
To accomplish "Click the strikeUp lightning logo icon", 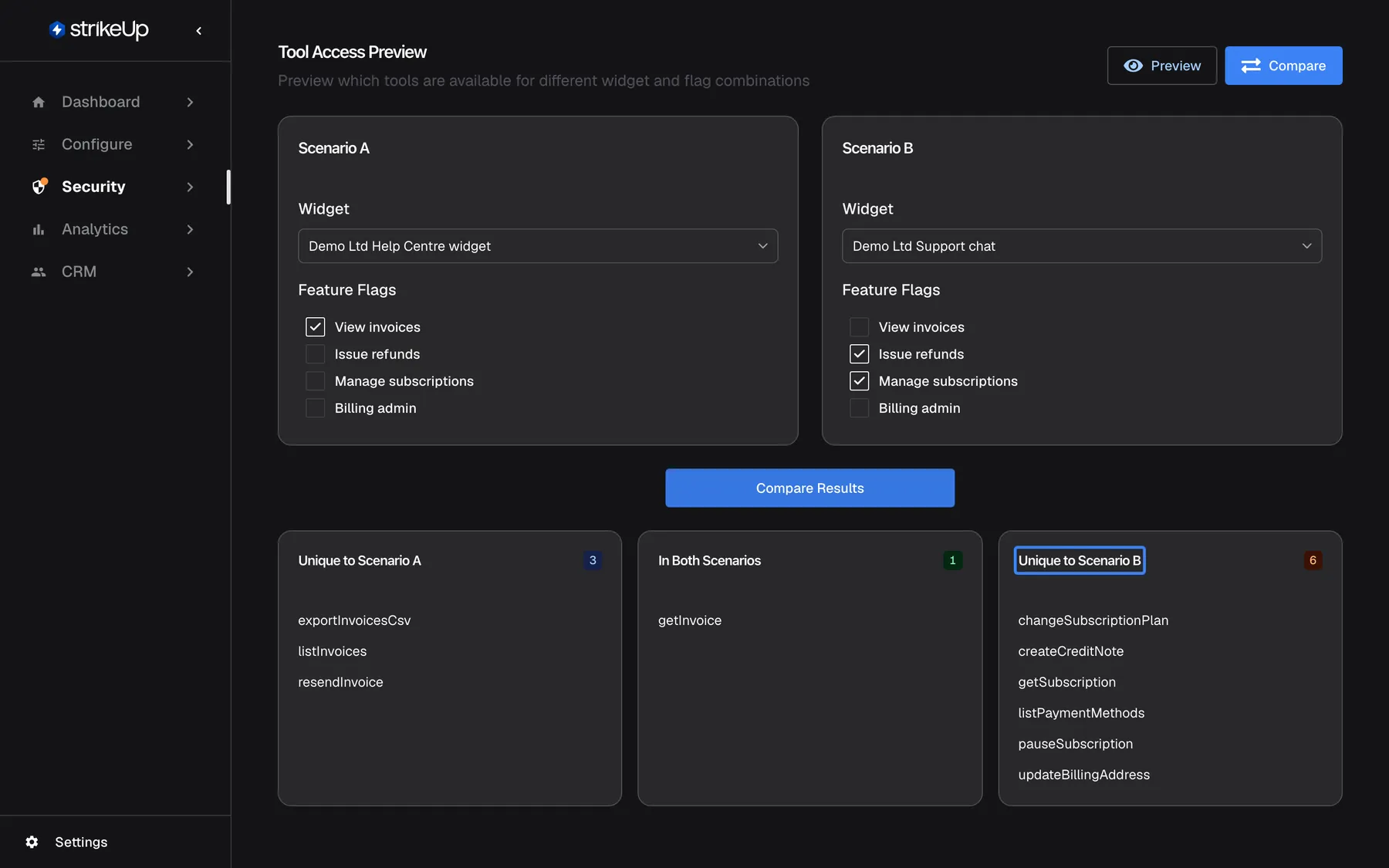I will point(56,29).
